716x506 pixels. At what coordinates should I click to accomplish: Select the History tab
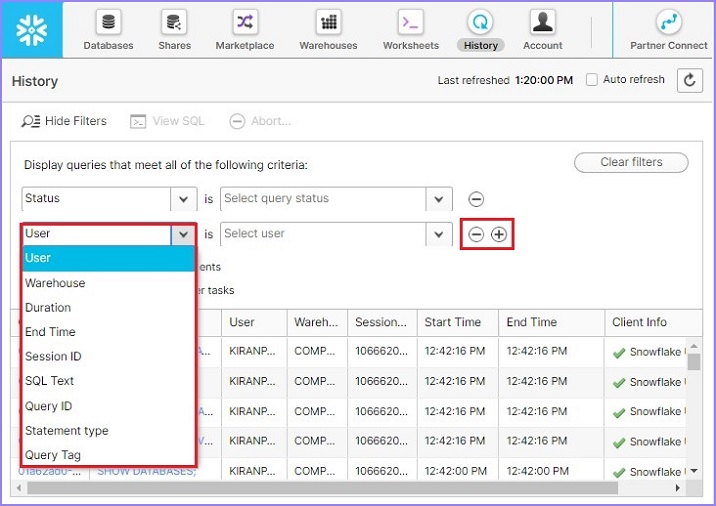(x=480, y=30)
